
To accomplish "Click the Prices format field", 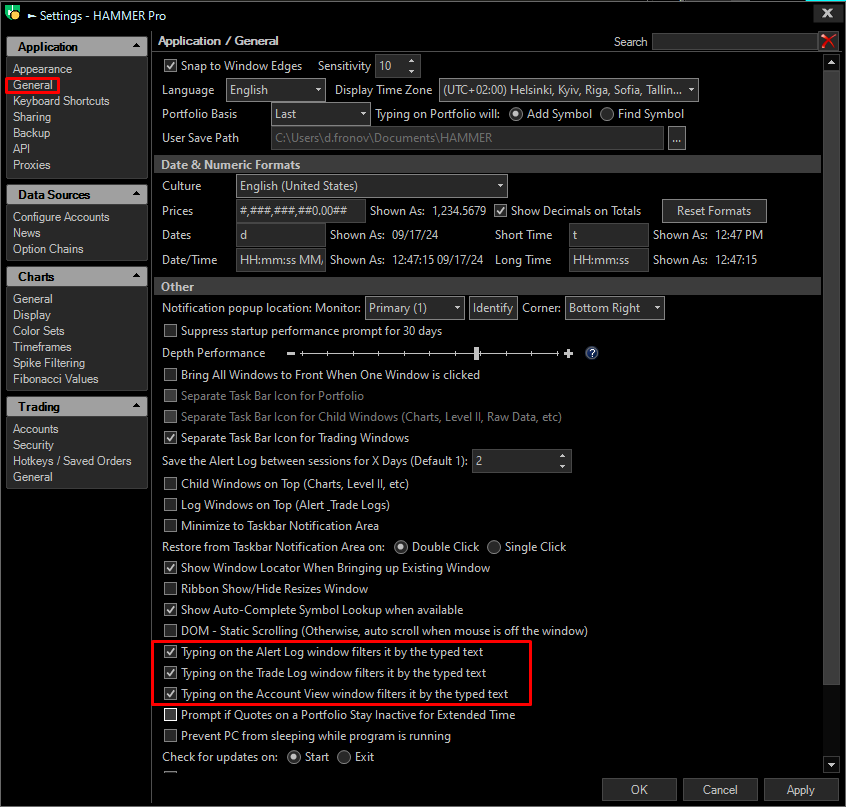I will 301,211.
